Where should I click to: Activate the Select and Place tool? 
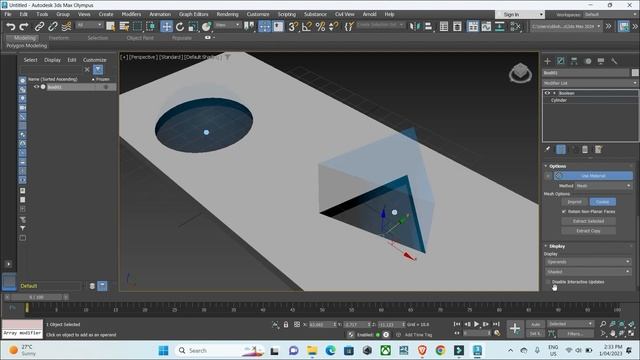(207, 27)
